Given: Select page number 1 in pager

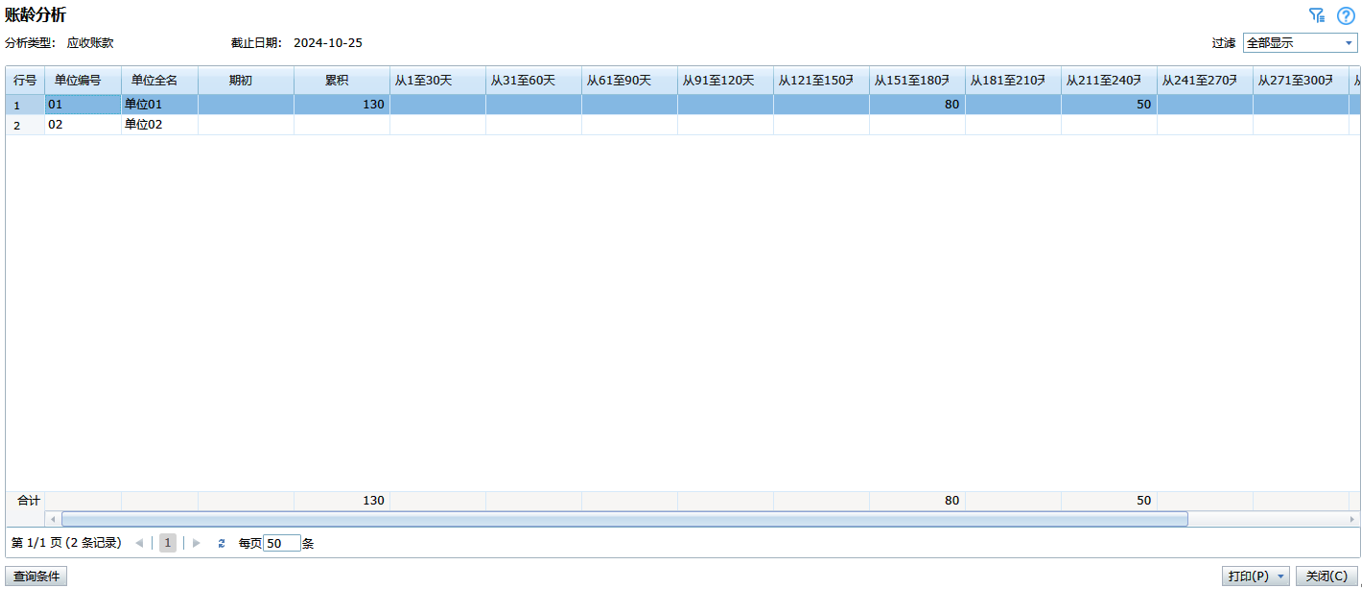Looking at the screenshot, I should [x=168, y=543].
